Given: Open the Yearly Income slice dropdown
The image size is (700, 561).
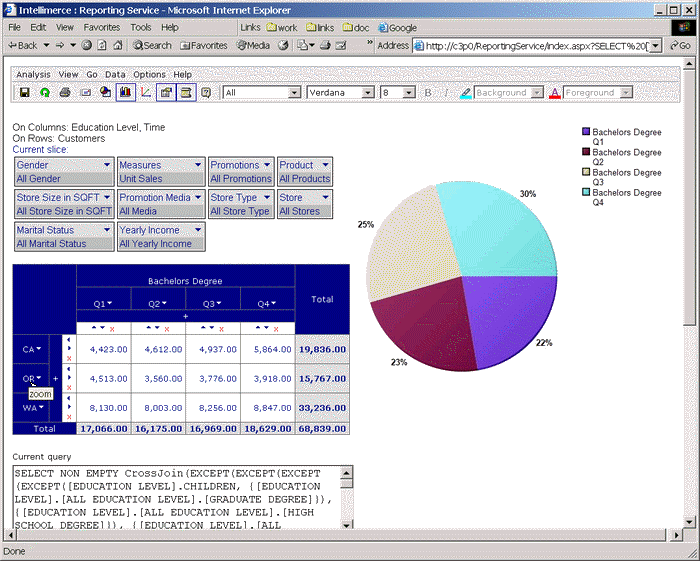Looking at the screenshot, I should click(x=198, y=230).
